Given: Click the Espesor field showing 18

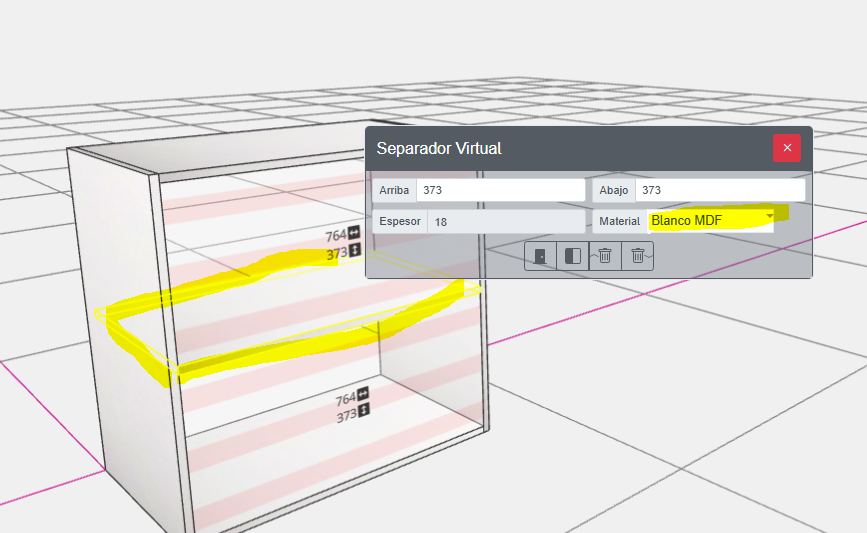Looking at the screenshot, I should pos(506,222).
